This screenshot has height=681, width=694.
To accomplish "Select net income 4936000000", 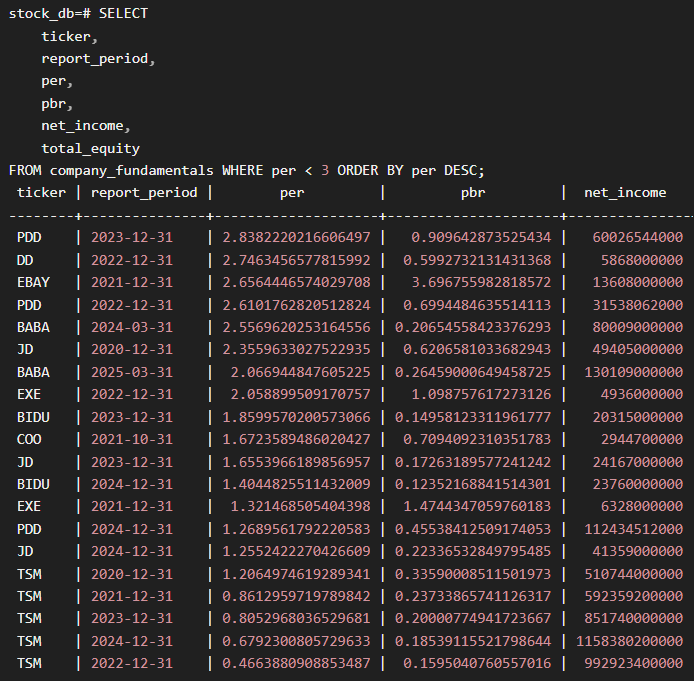I will click(x=642, y=394).
